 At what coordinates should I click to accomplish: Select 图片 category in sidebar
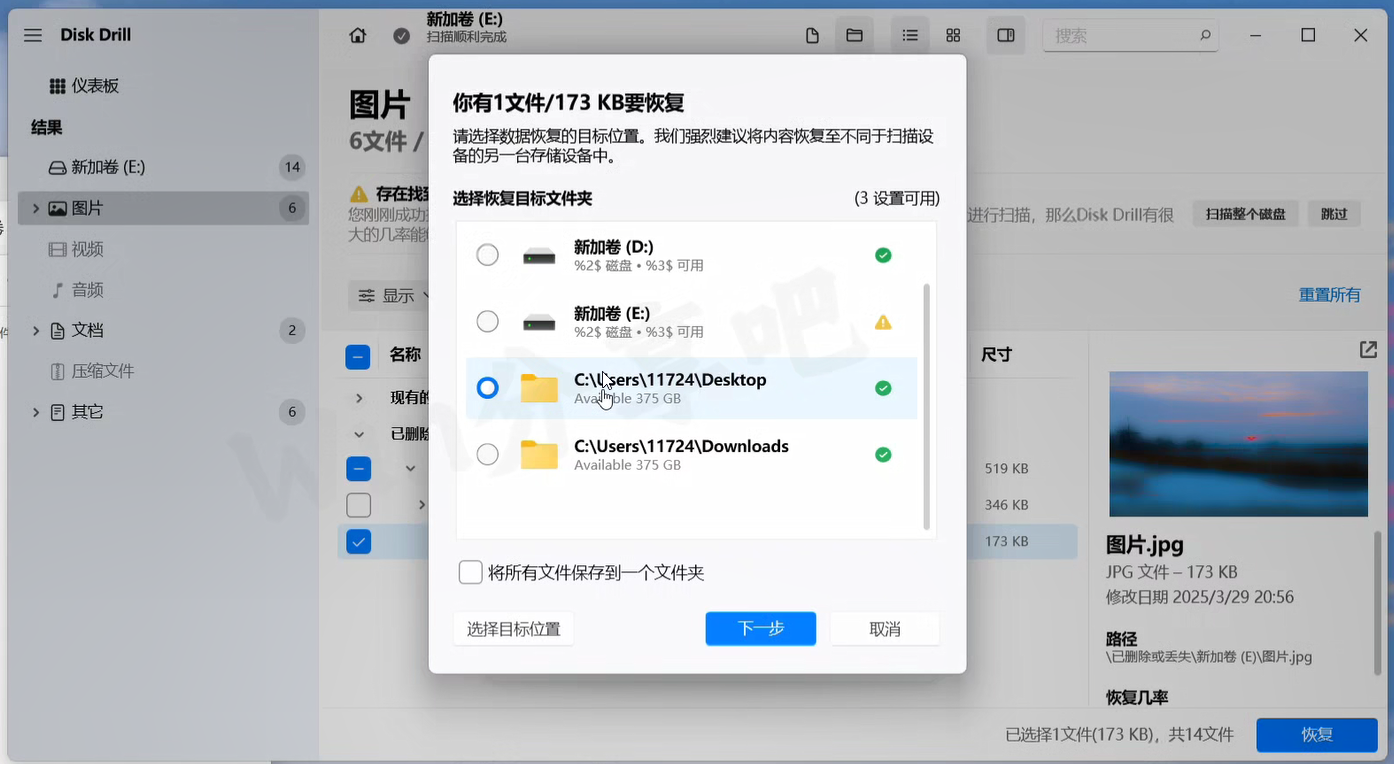[x=163, y=208]
